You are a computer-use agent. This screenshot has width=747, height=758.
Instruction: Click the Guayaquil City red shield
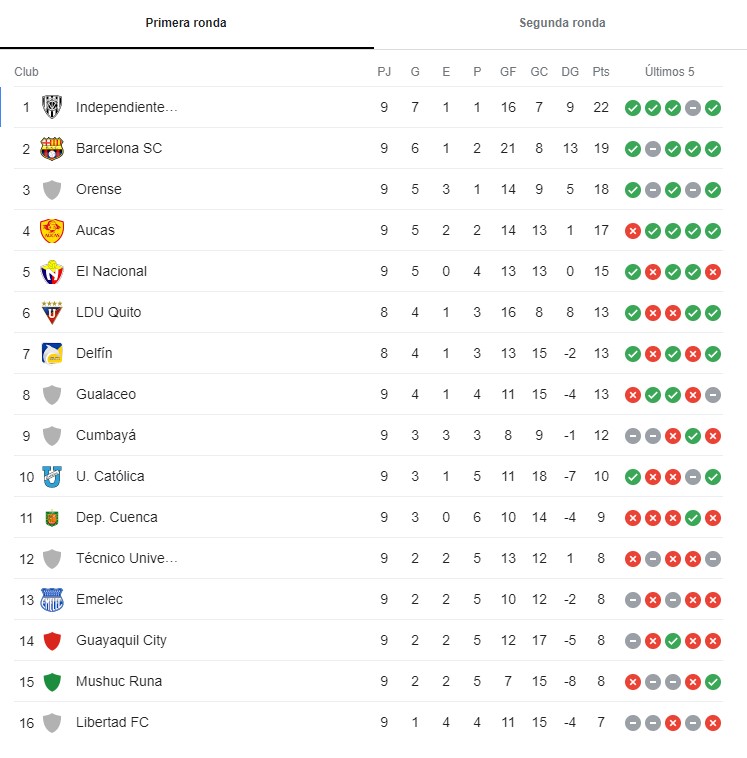point(52,640)
